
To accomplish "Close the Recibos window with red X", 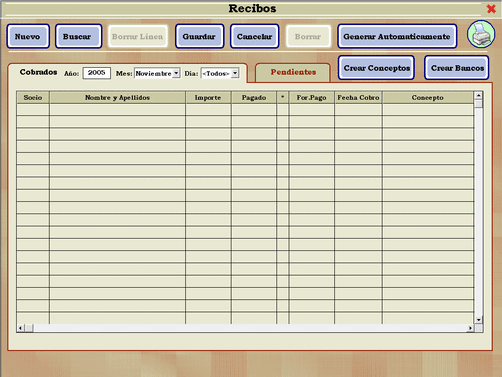I will (x=491, y=9).
